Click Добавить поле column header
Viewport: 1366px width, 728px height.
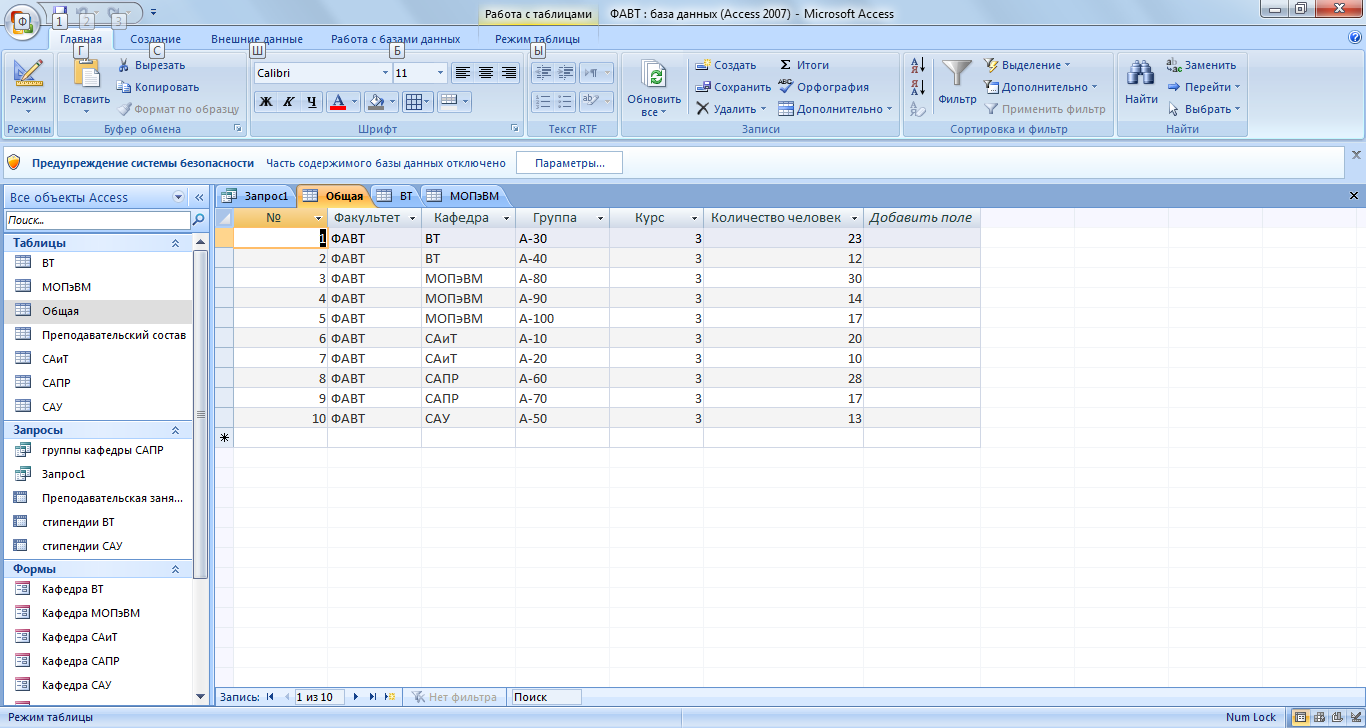pyautogui.click(x=921, y=218)
